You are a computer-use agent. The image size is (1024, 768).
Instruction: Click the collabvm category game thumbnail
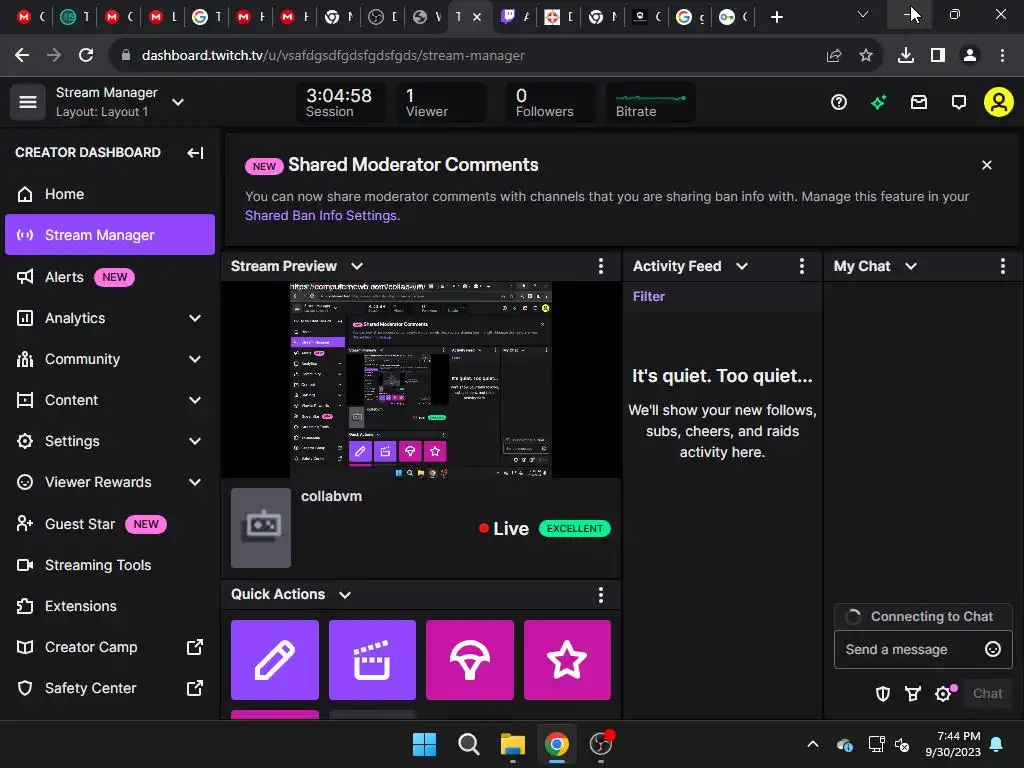coord(261,528)
